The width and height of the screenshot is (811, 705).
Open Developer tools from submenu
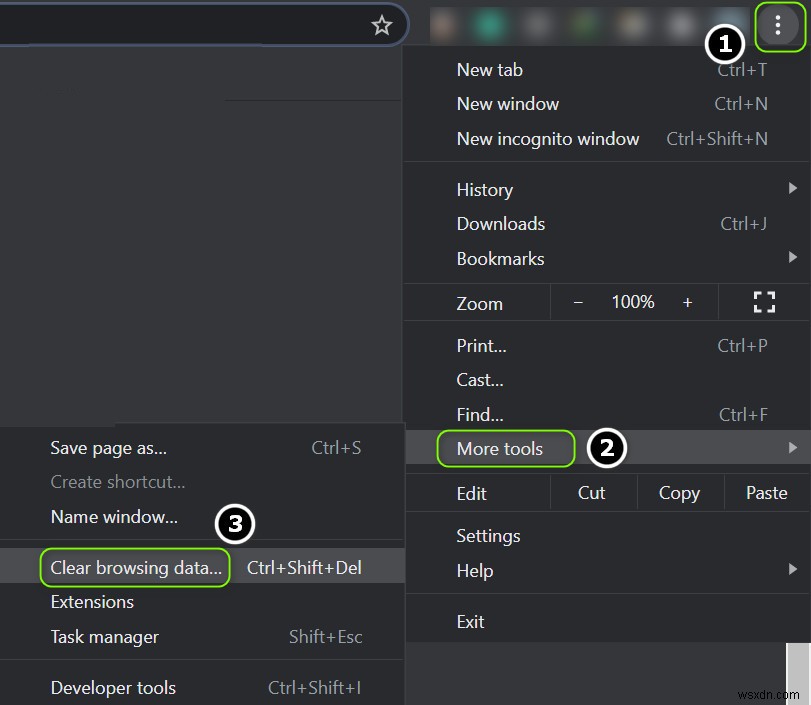[x=202, y=687]
